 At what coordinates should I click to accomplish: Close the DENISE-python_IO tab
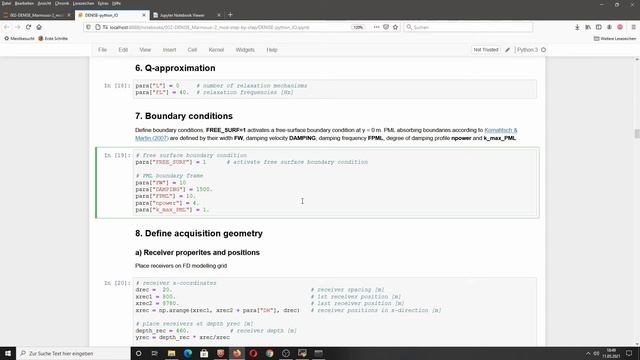point(144,15)
